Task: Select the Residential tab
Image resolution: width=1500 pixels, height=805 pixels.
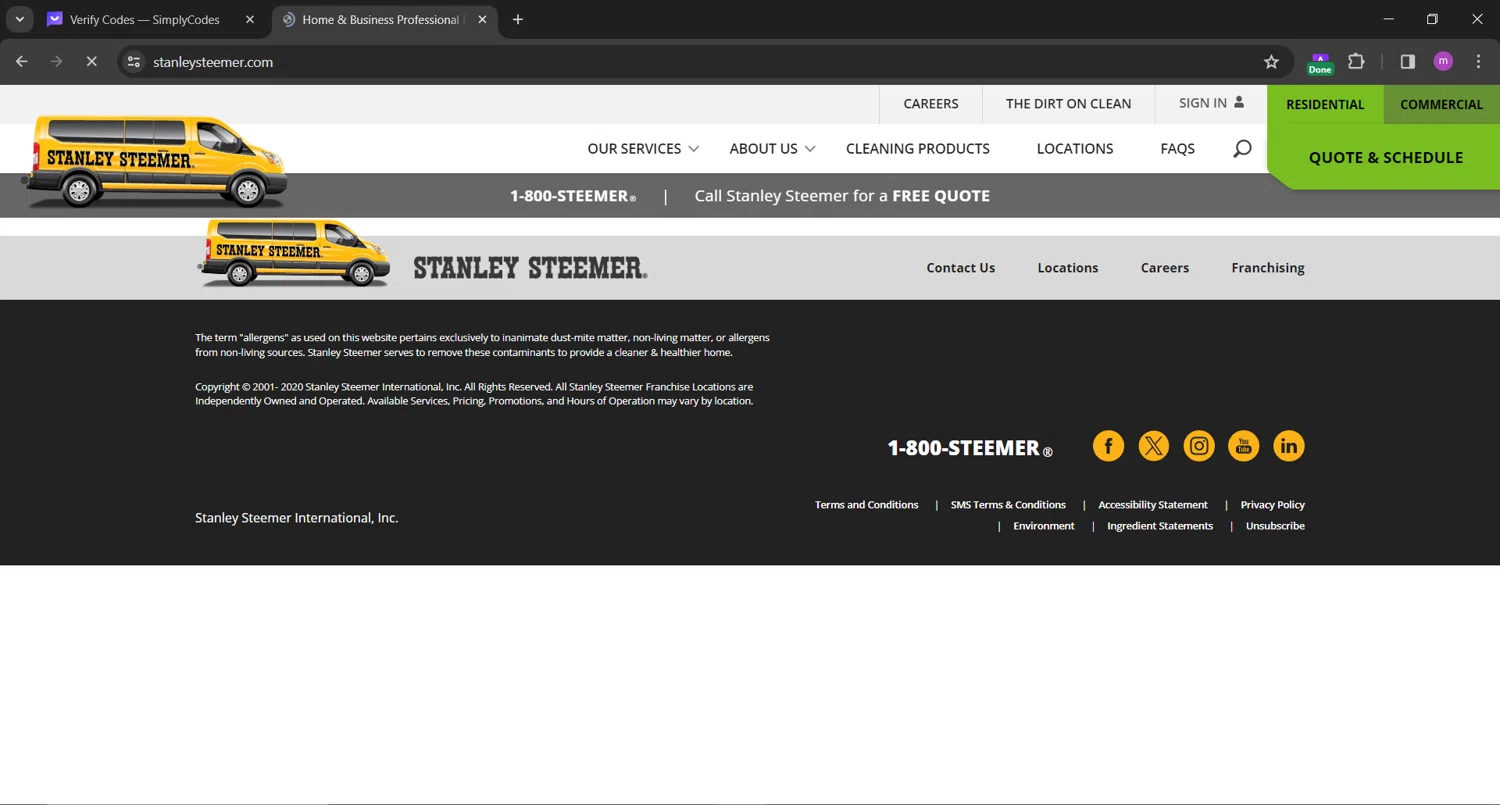Action: (x=1325, y=104)
